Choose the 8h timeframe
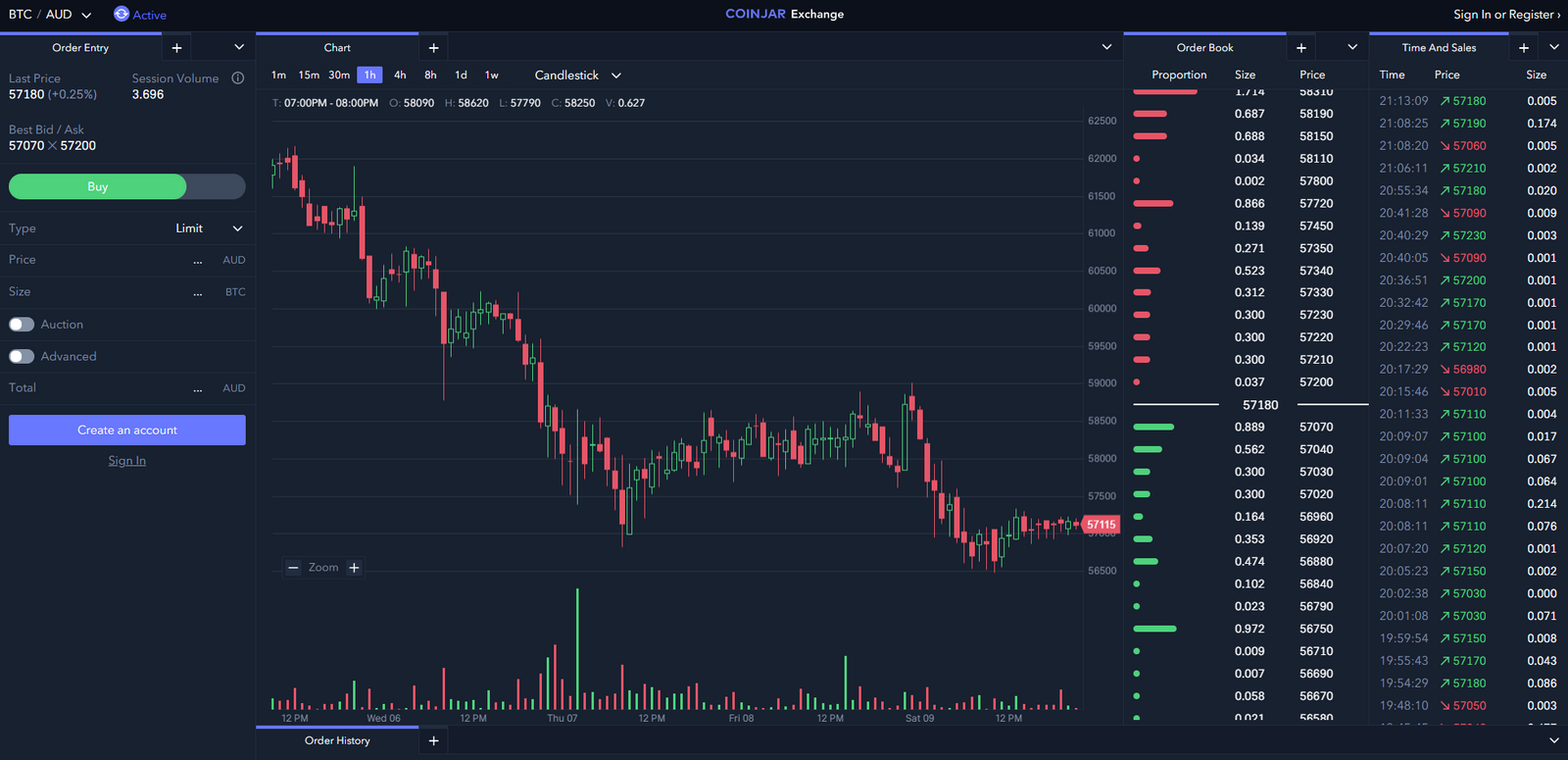 pyautogui.click(x=430, y=76)
